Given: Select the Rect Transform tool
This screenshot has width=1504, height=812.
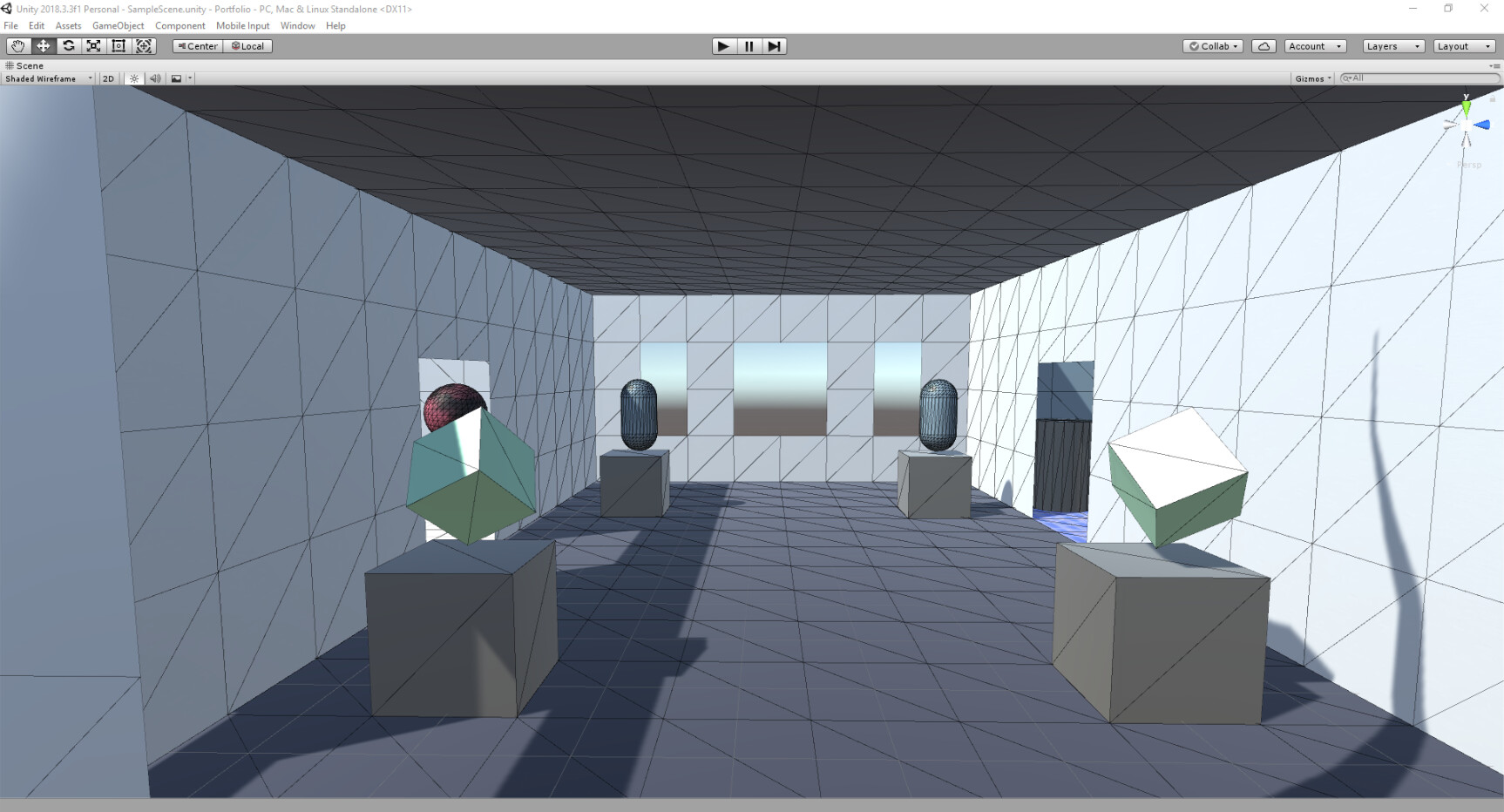Looking at the screenshot, I should (119, 46).
